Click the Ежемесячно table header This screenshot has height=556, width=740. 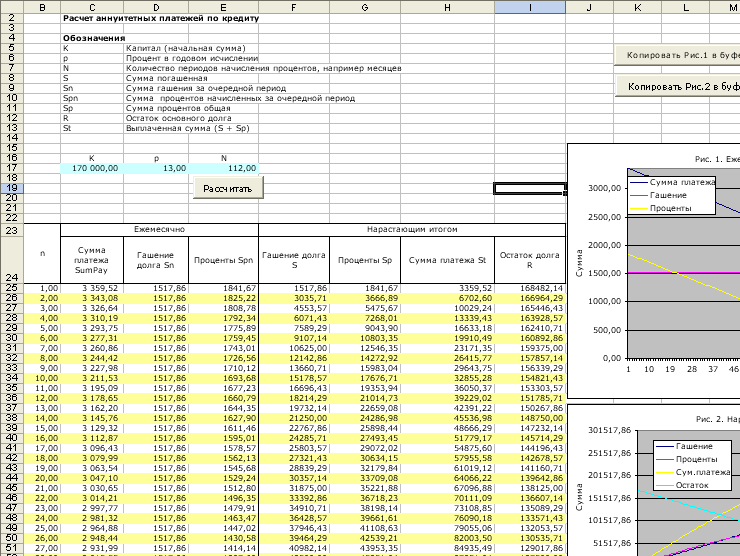160,229
